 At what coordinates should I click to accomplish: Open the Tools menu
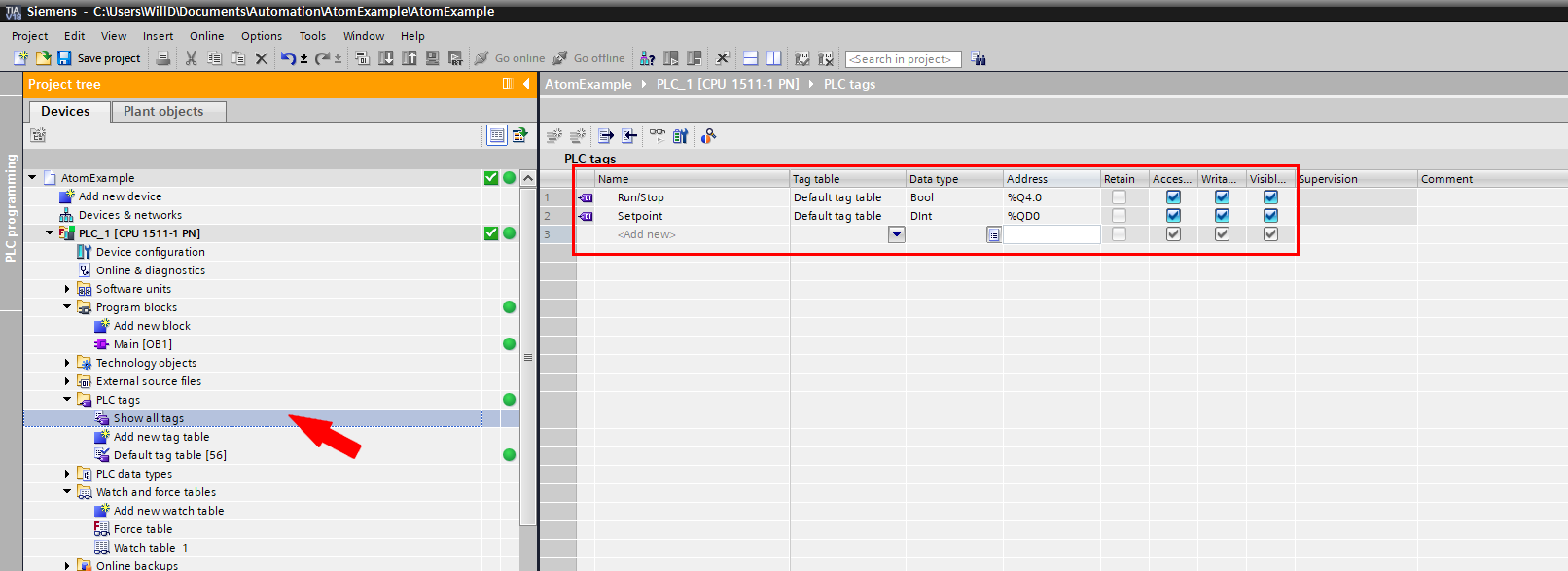pos(312,36)
